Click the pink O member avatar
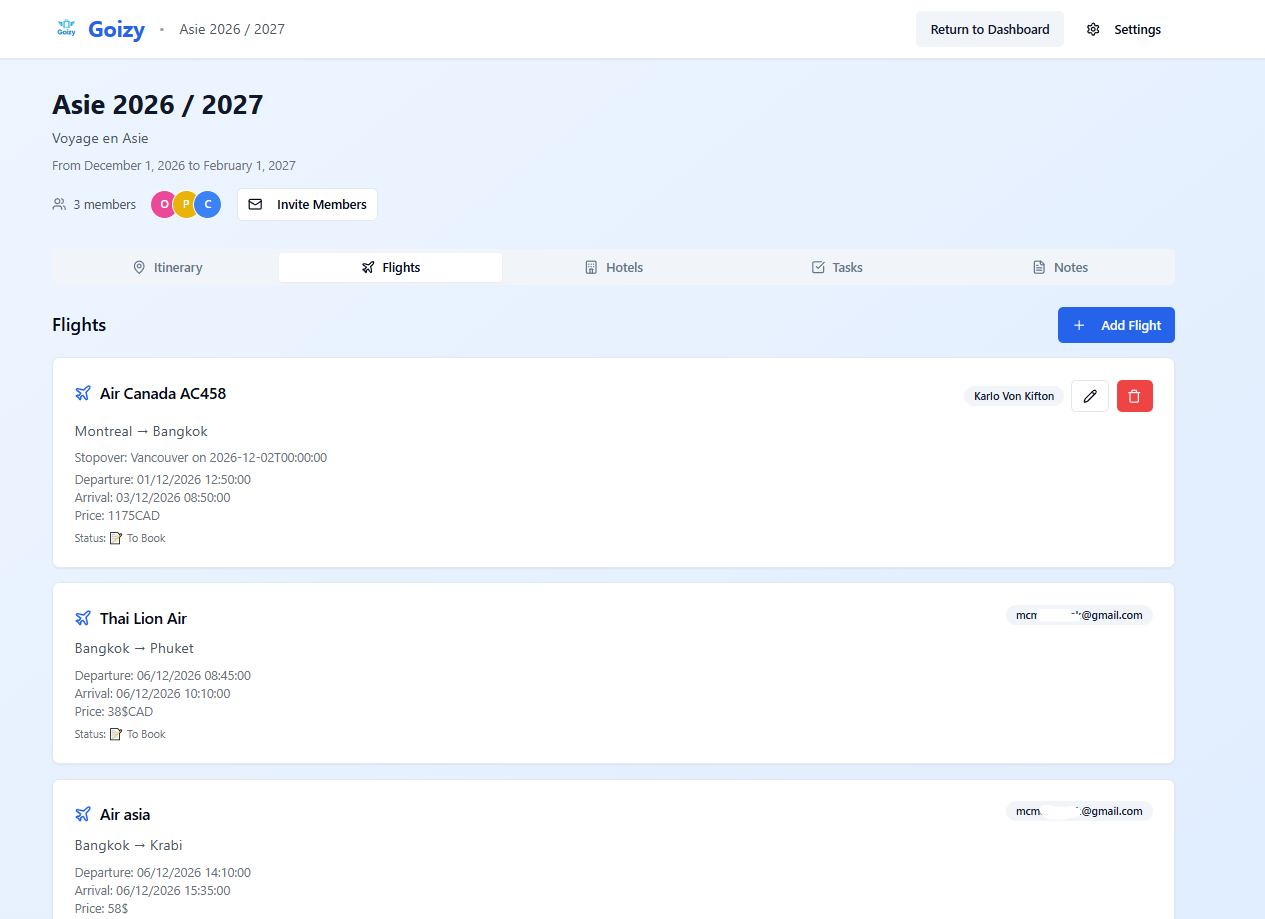 point(164,204)
